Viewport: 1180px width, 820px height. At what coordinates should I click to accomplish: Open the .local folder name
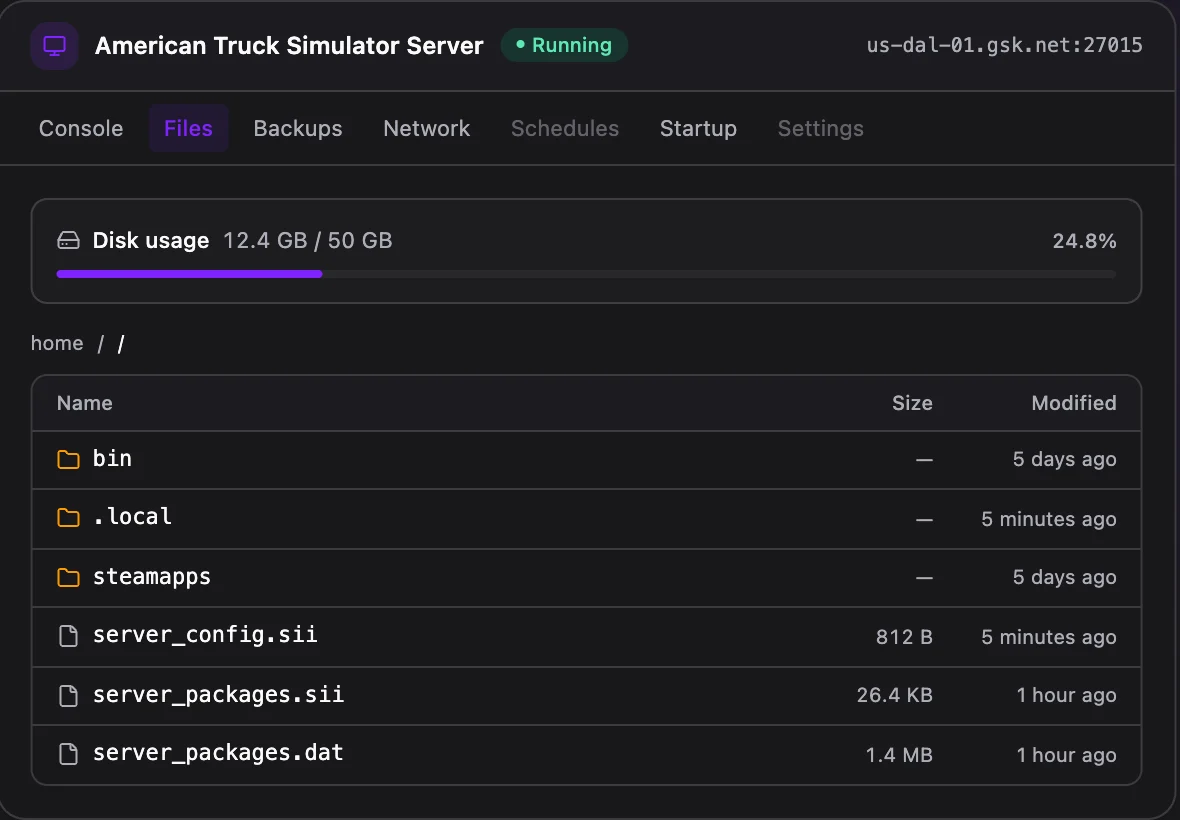click(x=132, y=517)
